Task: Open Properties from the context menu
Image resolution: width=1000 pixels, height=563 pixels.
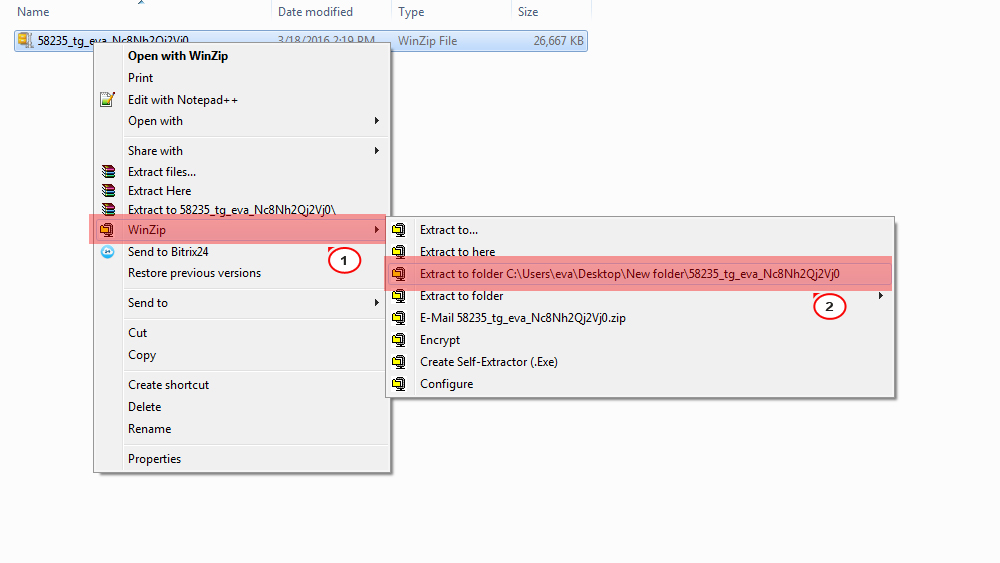Action: click(242, 459)
